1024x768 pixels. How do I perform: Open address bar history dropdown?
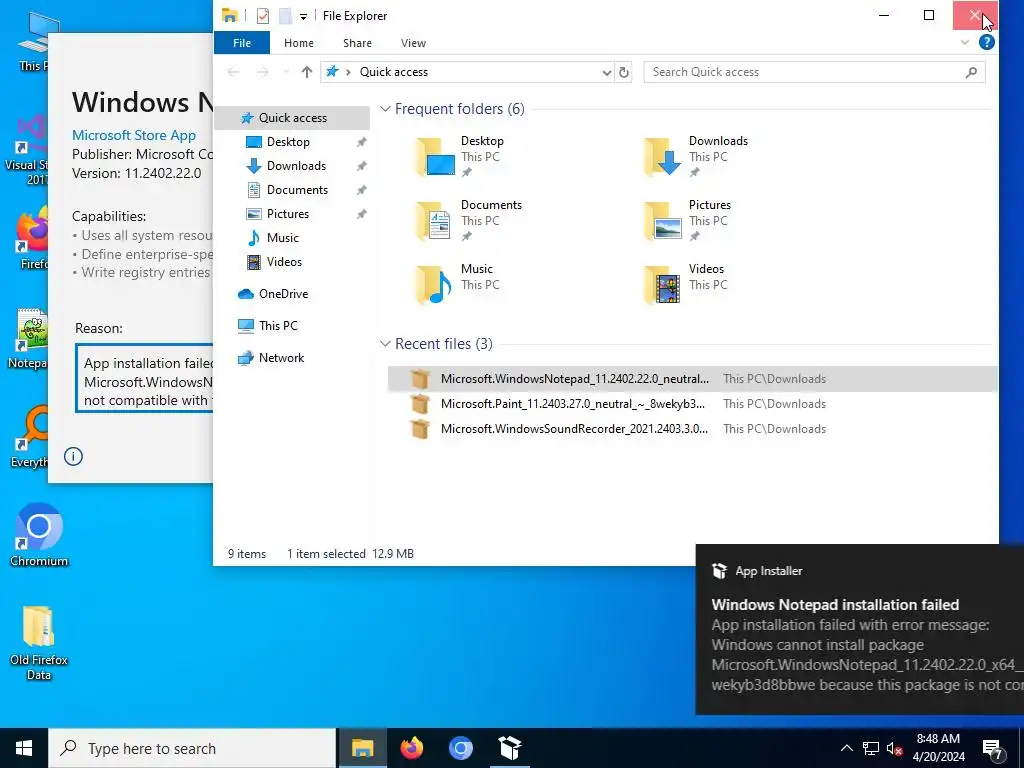607,72
